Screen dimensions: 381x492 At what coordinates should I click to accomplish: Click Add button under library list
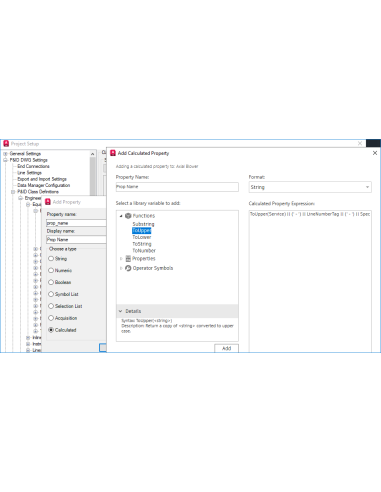tap(226, 348)
